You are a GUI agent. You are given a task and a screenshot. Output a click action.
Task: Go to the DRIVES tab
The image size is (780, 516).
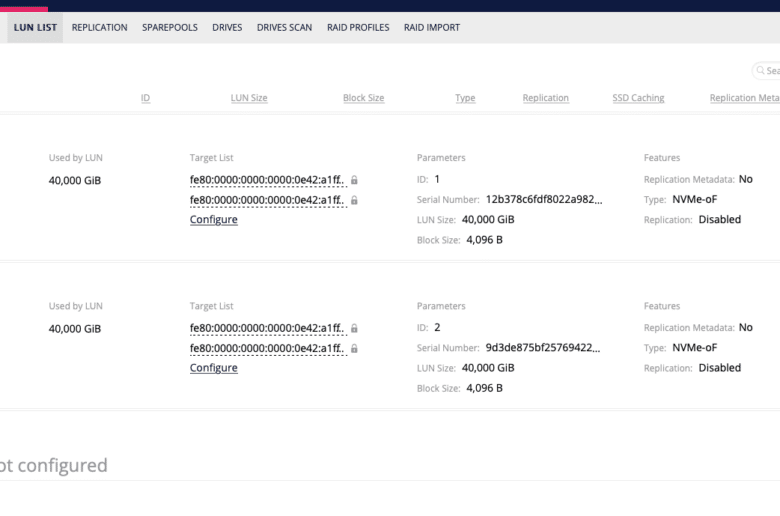click(x=227, y=27)
